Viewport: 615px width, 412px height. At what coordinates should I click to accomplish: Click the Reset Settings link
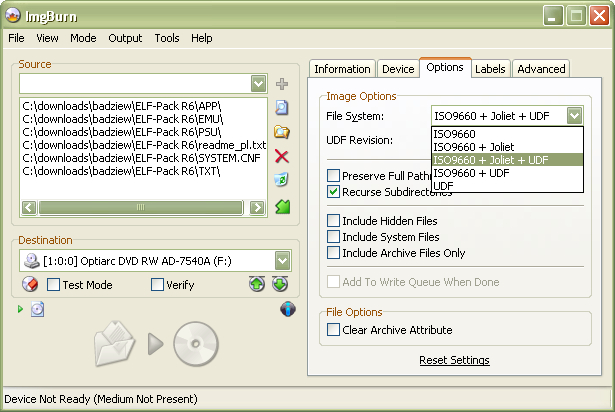tap(454, 360)
